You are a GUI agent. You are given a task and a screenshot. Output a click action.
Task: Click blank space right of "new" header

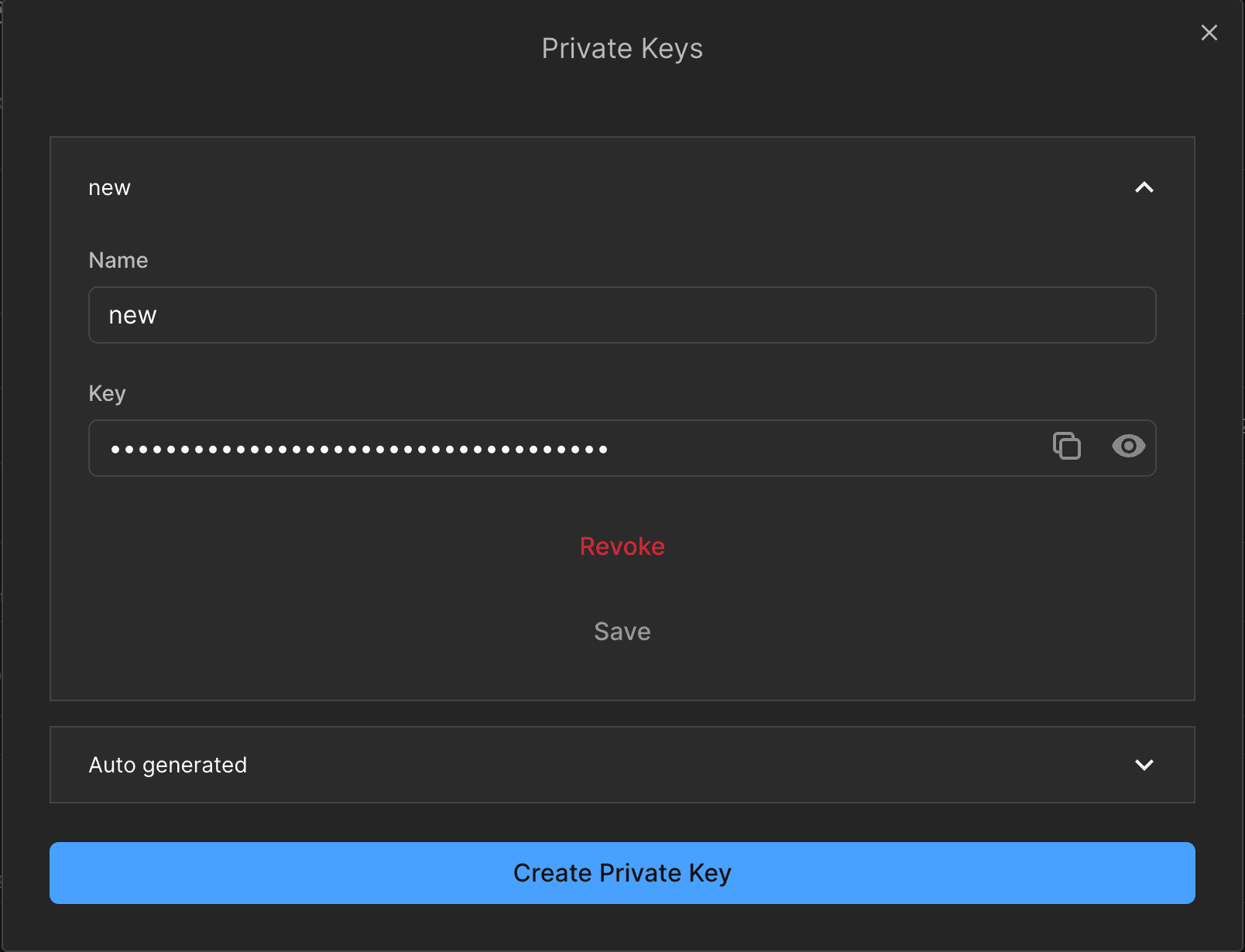[x=619, y=187]
